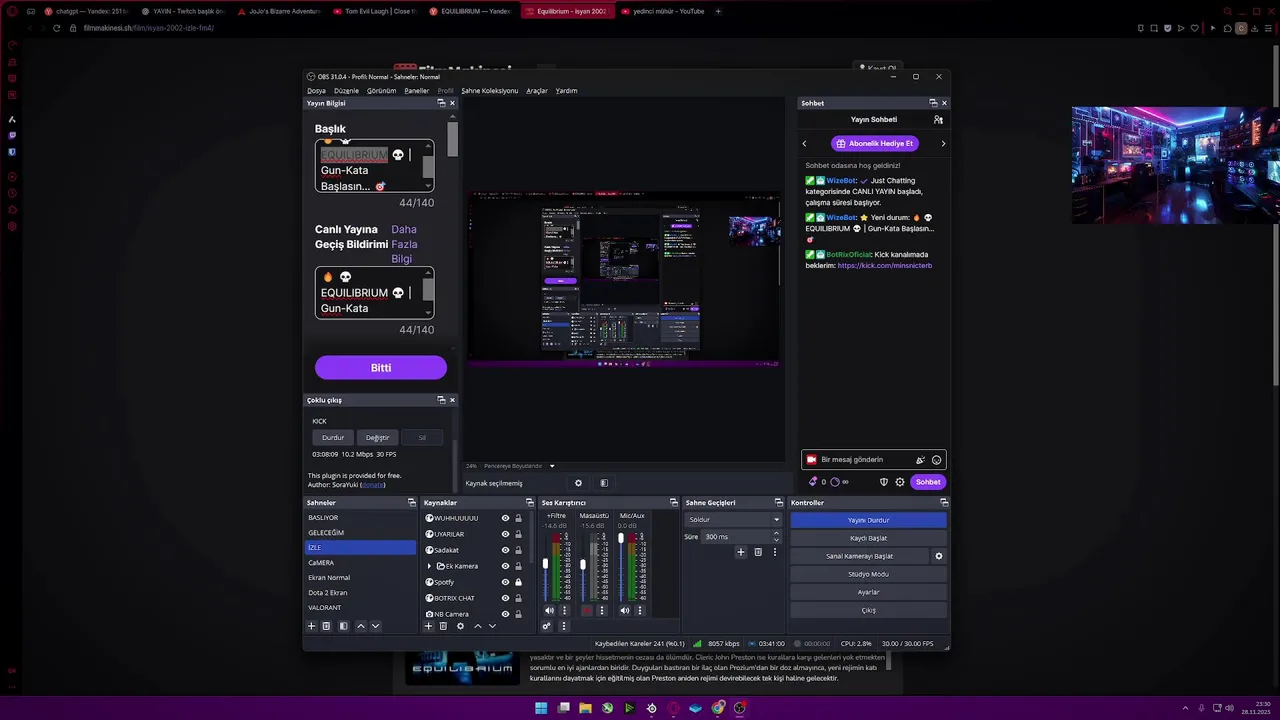Open emoji picker in chat input
This screenshot has height=720, width=1280.
pyautogui.click(x=936, y=460)
